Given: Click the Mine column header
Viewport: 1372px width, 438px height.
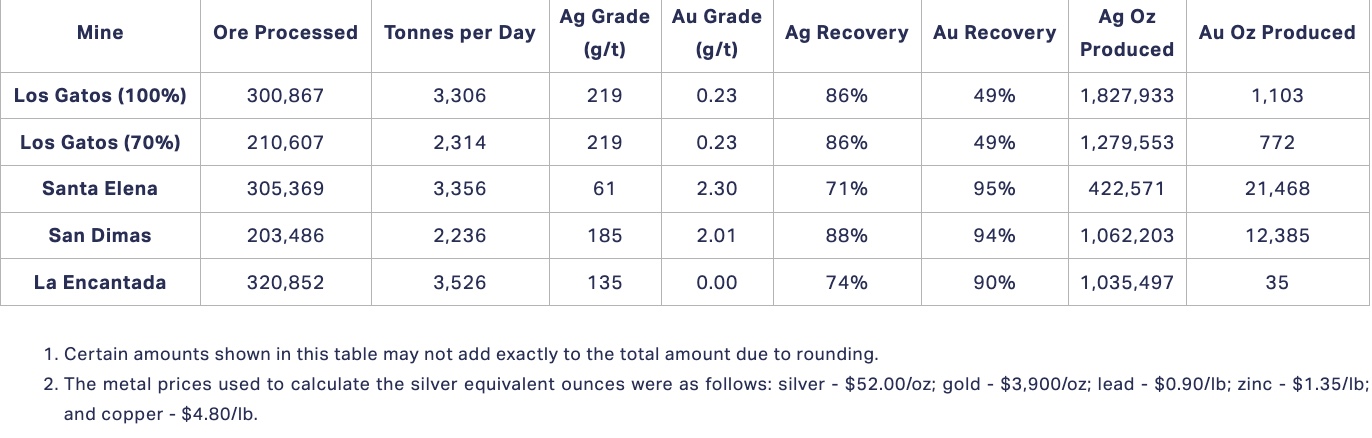Looking at the screenshot, I should point(100,33).
